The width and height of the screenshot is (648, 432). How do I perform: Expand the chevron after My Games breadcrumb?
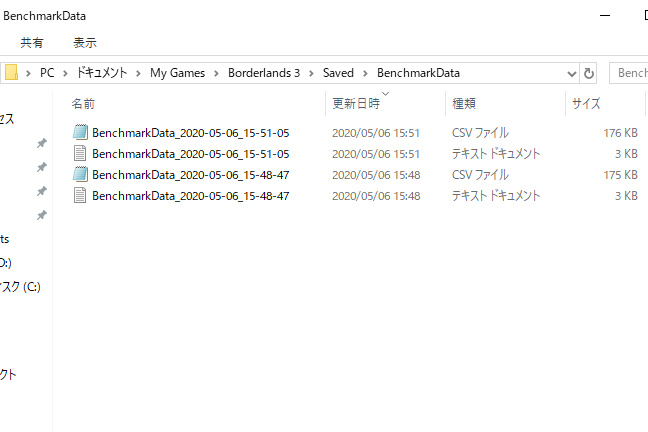217,73
